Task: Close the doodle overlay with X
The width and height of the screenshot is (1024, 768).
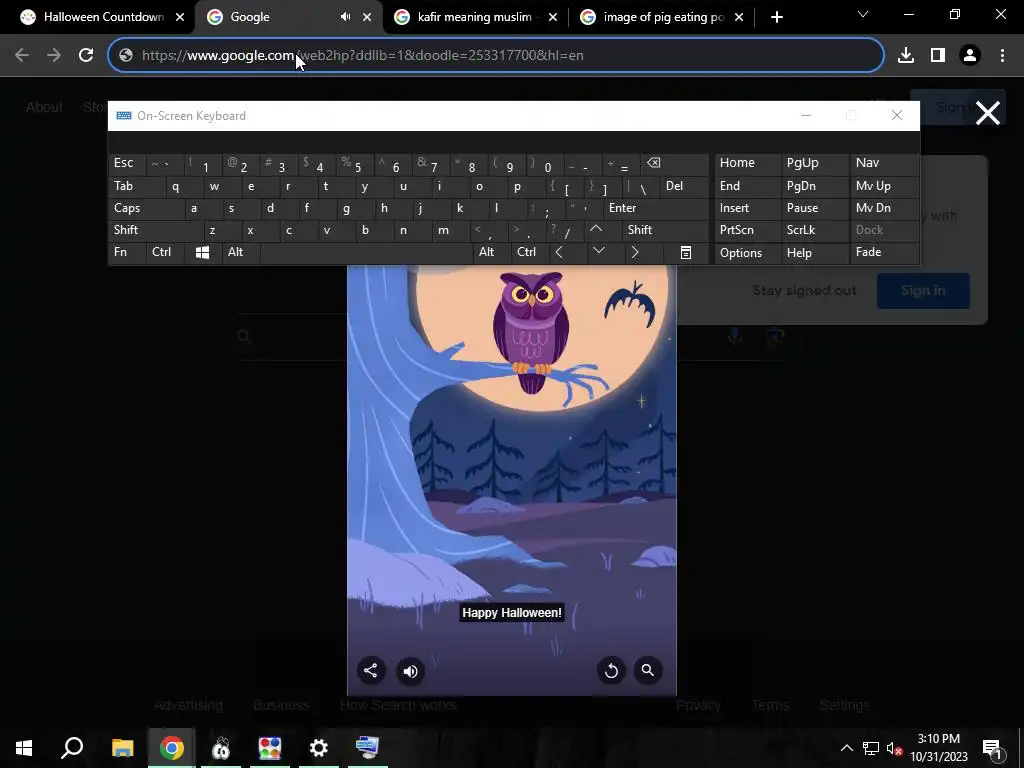Action: pos(987,113)
